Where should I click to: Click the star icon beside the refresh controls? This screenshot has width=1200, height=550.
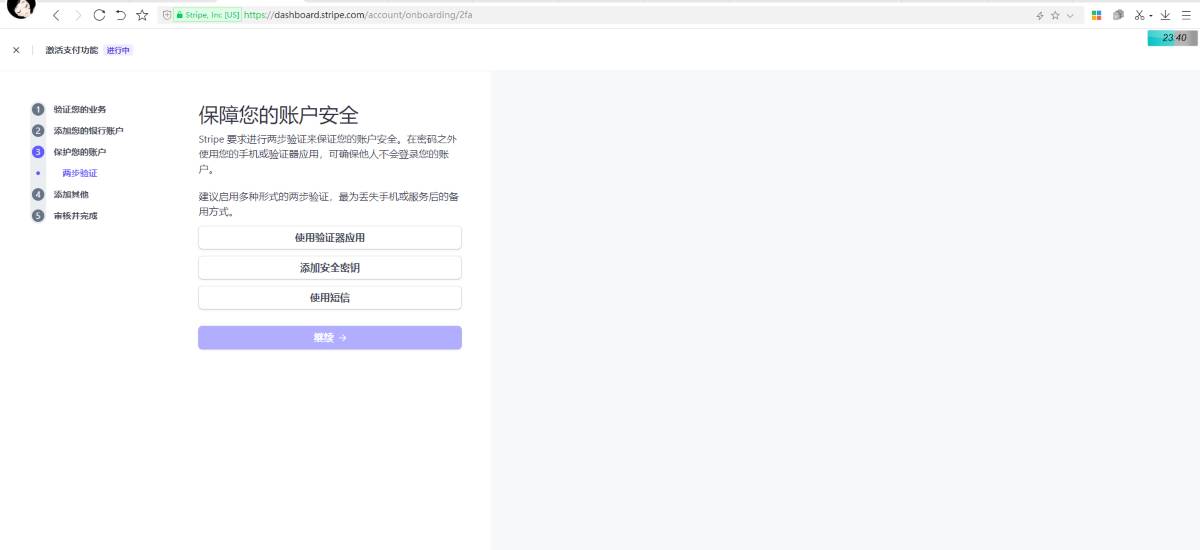click(142, 15)
